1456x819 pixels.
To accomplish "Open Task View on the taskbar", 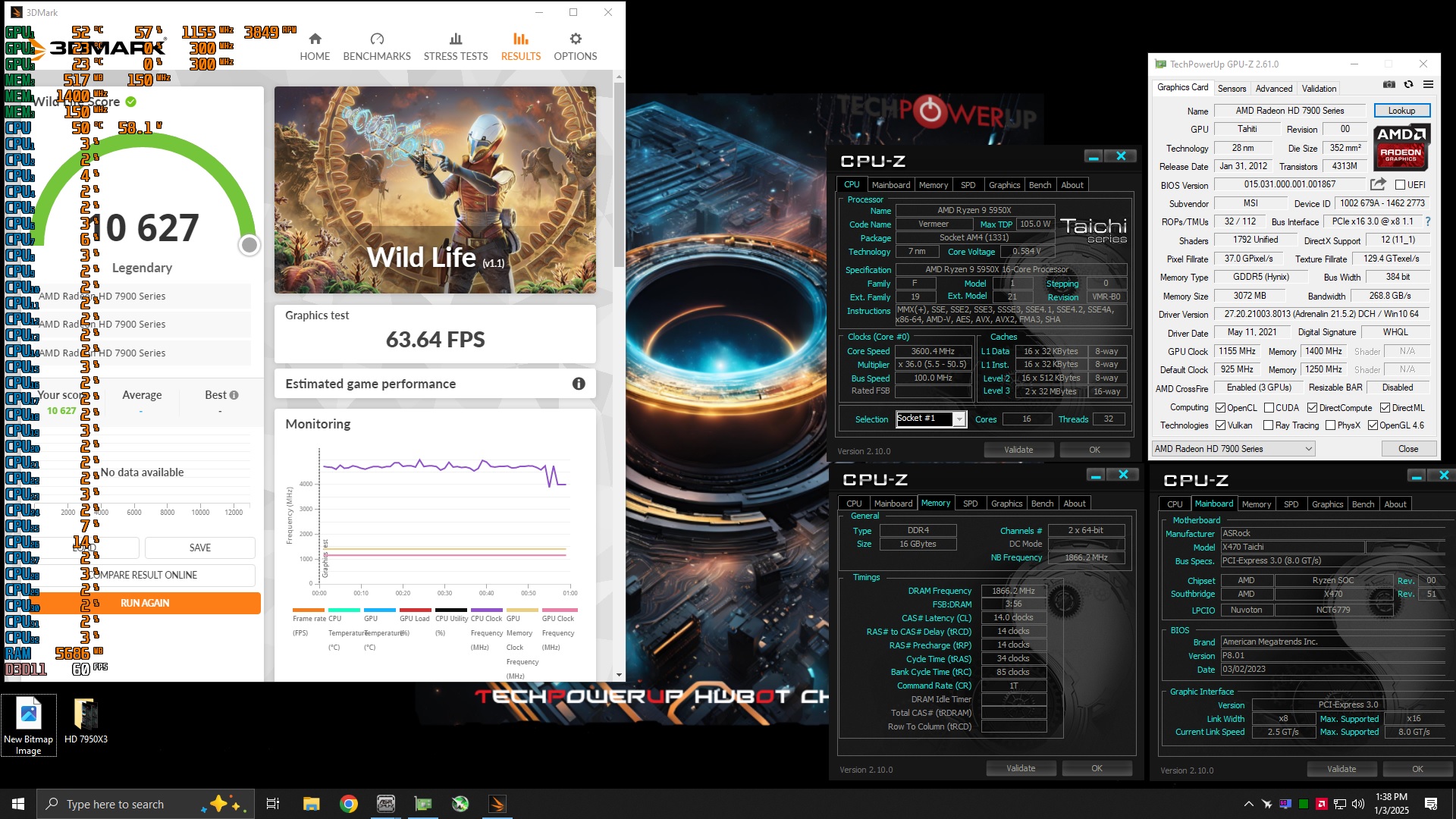I will coord(273,804).
